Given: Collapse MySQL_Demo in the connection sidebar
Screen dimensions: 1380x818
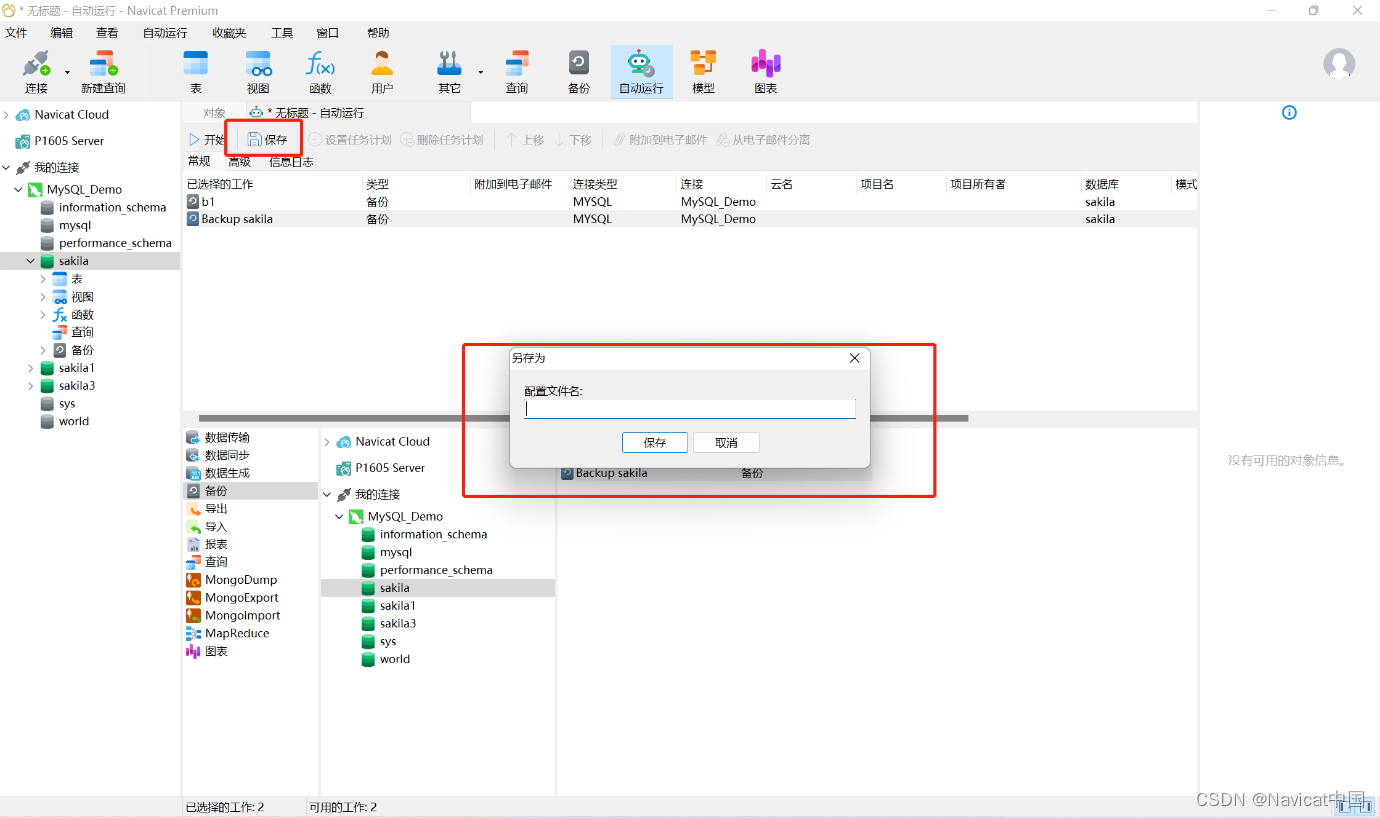Looking at the screenshot, I should [18, 190].
